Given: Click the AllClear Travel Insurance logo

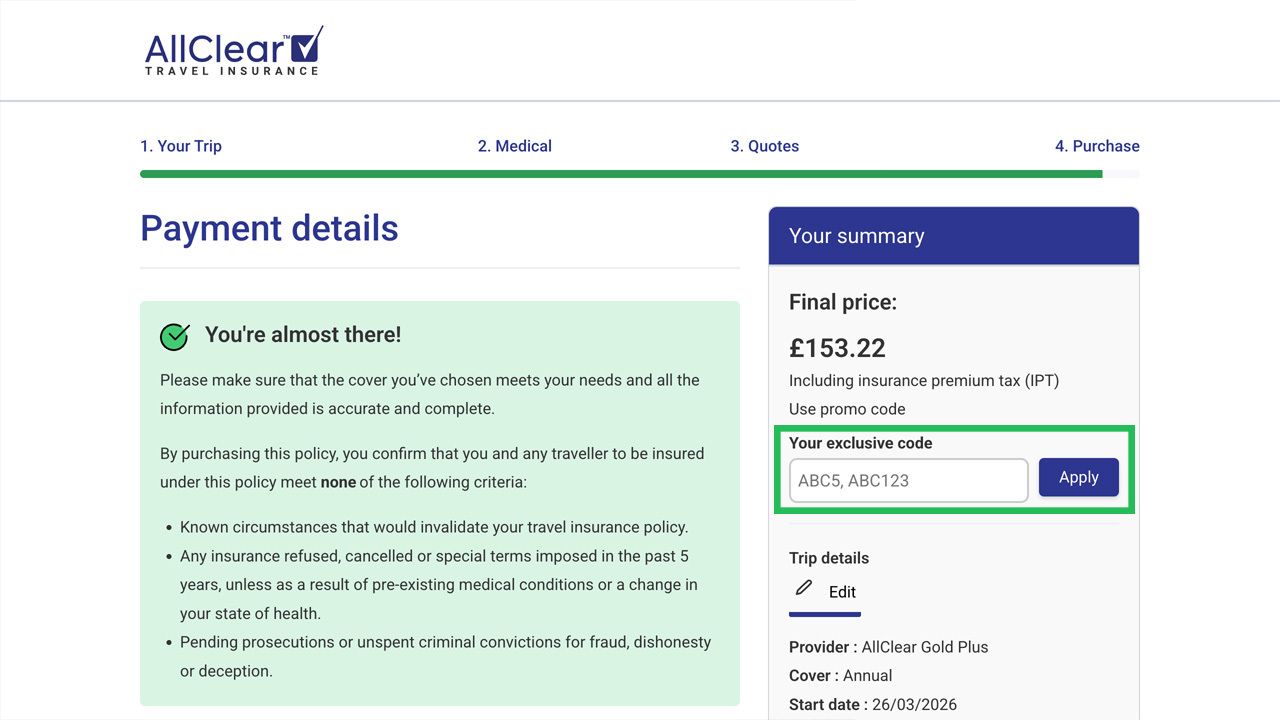Looking at the screenshot, I should click(233, 50).
